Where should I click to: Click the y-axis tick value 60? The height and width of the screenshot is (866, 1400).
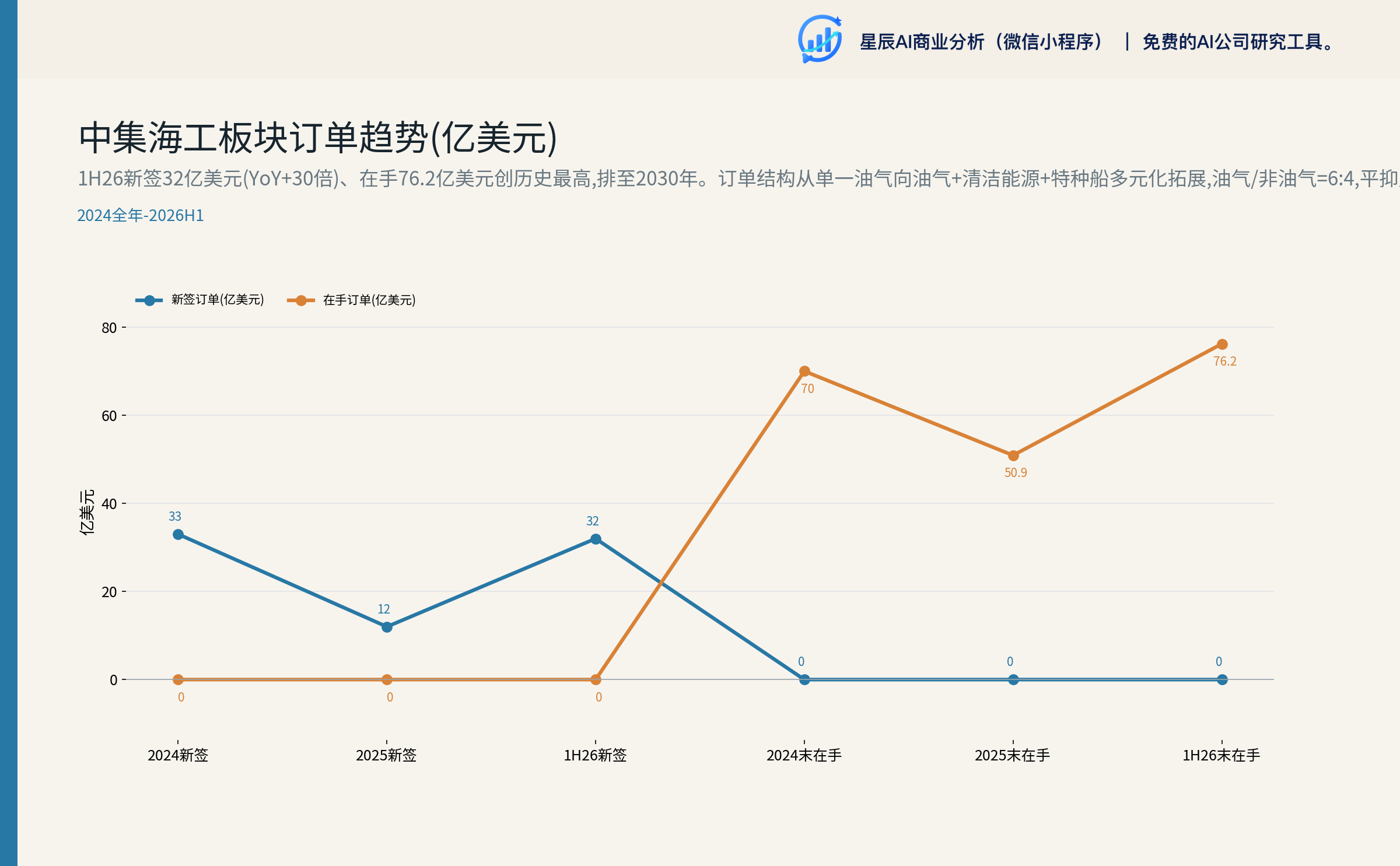click(109, 416)
